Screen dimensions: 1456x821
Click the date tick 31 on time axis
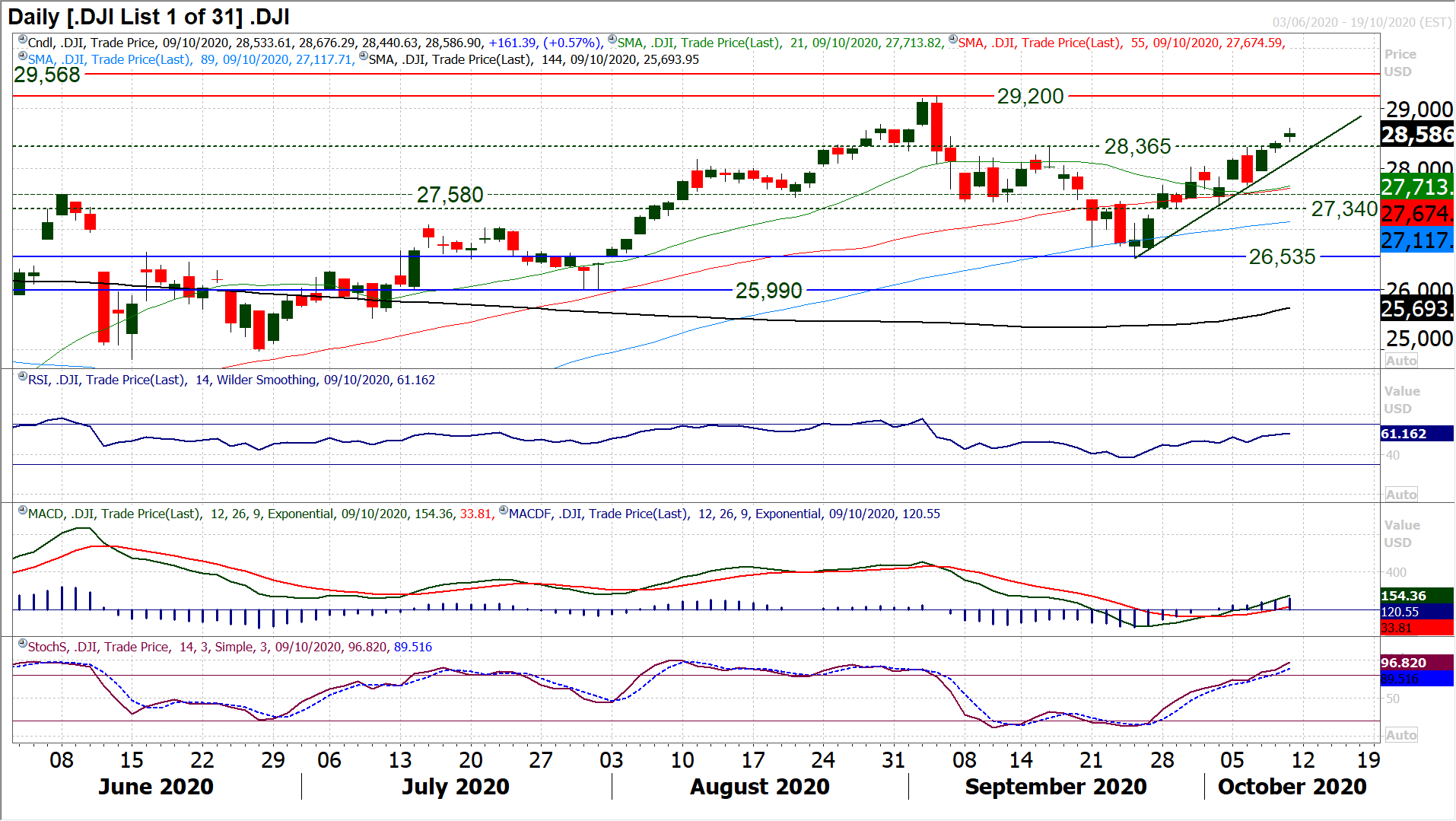click(x=894, y=760)
